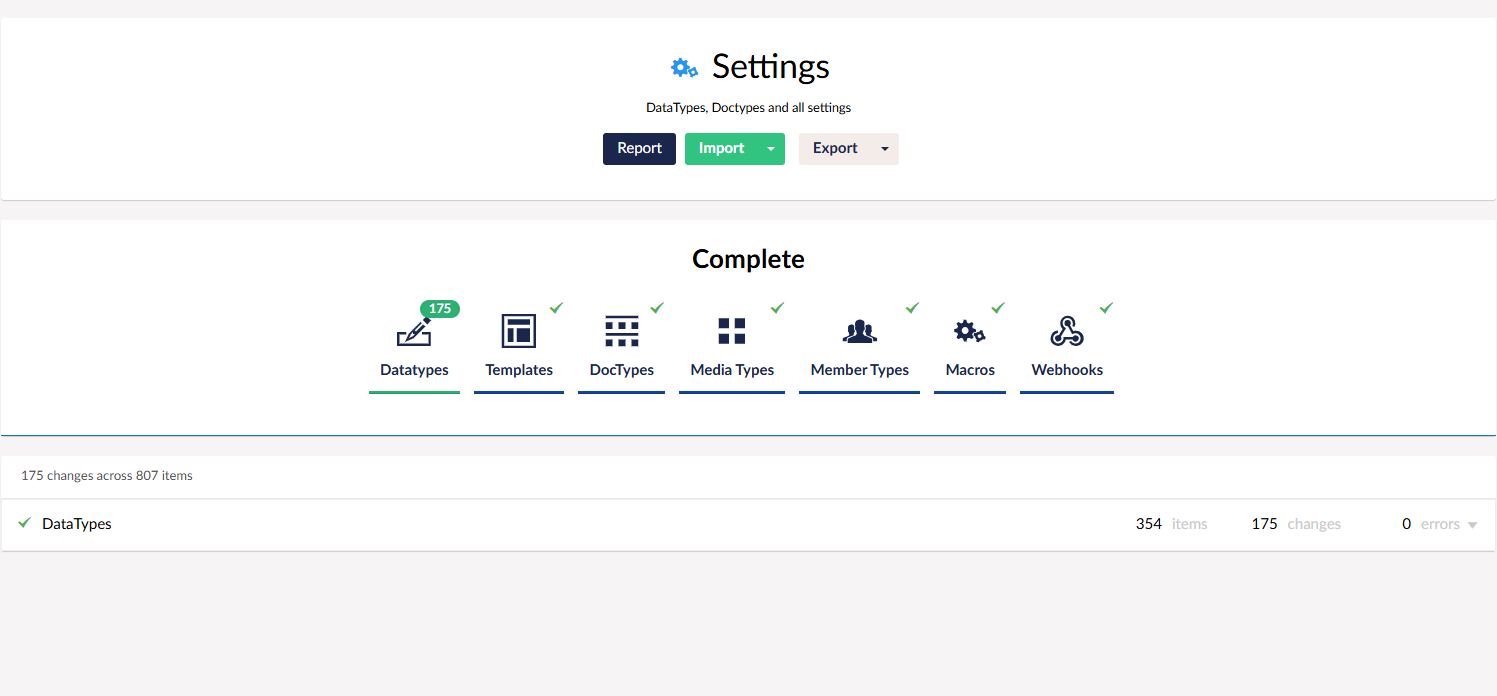Expand the errors caret in DataTypes row
The height and width of the screenshot is (696, 1497).
[x=1472, y=525]
